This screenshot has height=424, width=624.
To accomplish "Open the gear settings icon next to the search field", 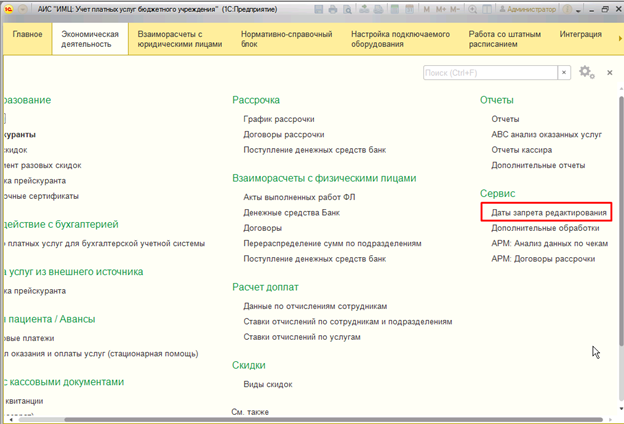I will 585,72.
